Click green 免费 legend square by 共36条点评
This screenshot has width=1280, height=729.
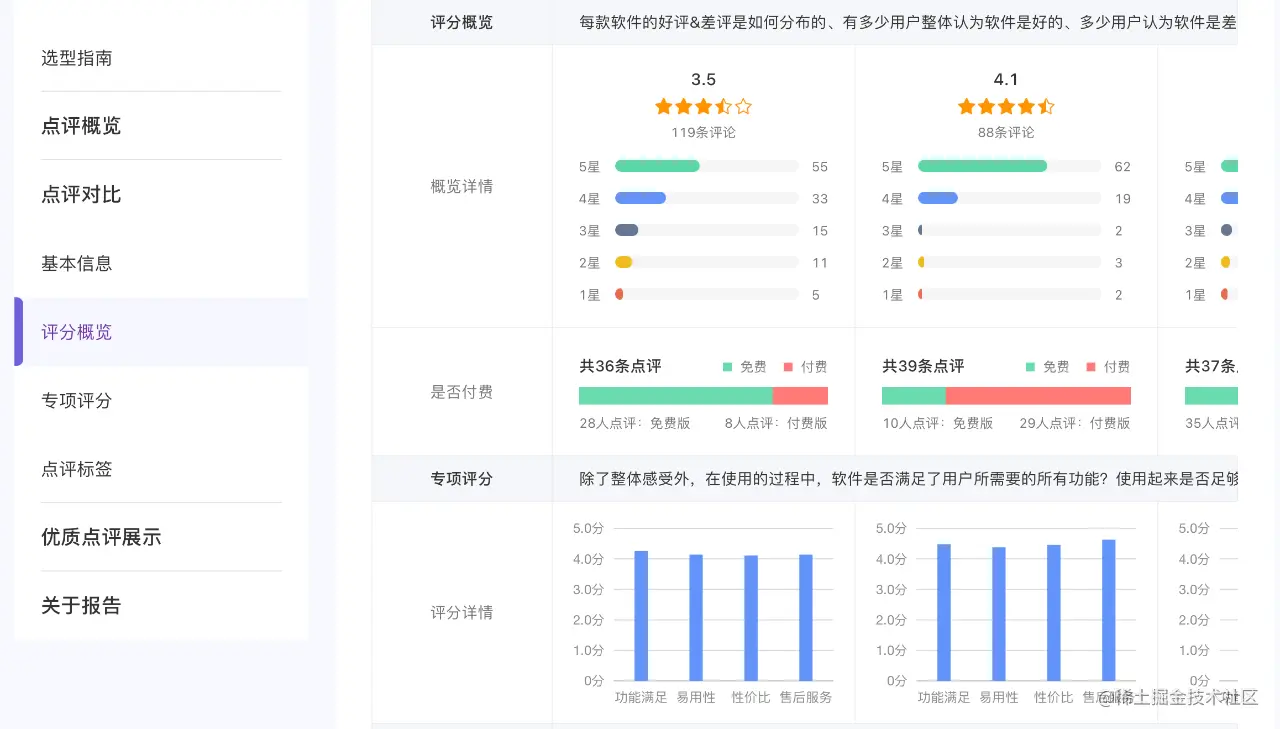tap(727, 367)
